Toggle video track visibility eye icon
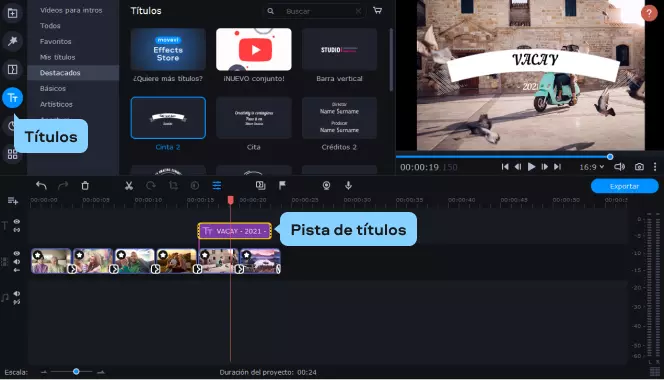Viewport: 664px width, 380px height. pyautogui.click(x=17, y=253)
